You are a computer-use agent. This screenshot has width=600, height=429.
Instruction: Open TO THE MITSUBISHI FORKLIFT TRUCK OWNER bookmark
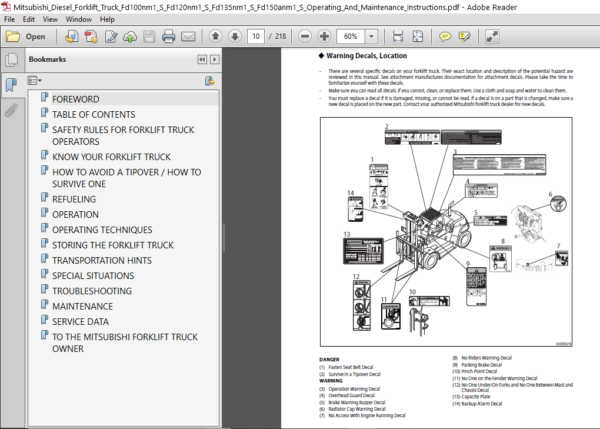(x=125, y=343)
